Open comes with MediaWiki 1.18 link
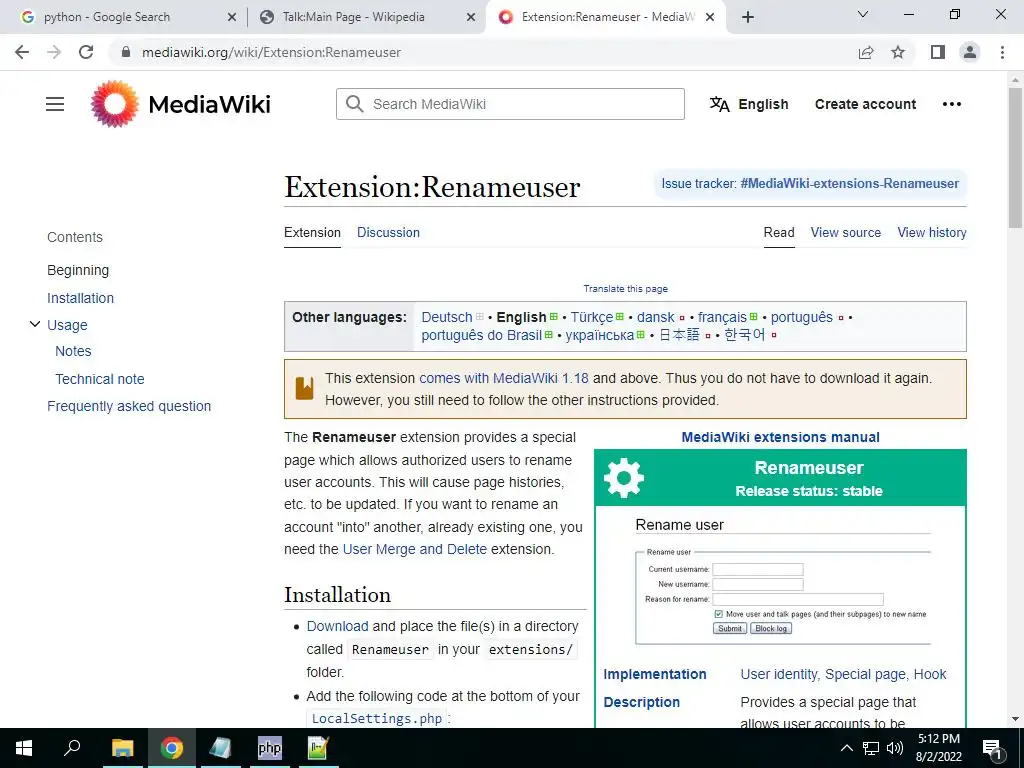 (504, 378)
